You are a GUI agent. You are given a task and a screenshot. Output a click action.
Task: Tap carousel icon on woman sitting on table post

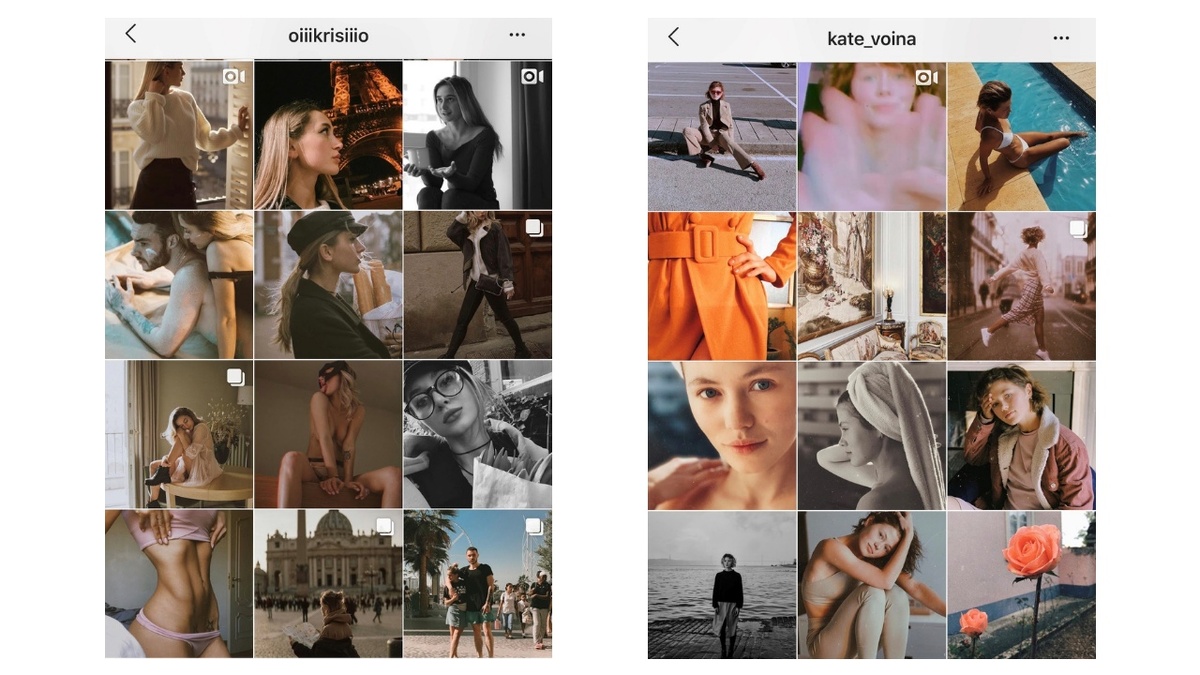(x=235, y=377)
